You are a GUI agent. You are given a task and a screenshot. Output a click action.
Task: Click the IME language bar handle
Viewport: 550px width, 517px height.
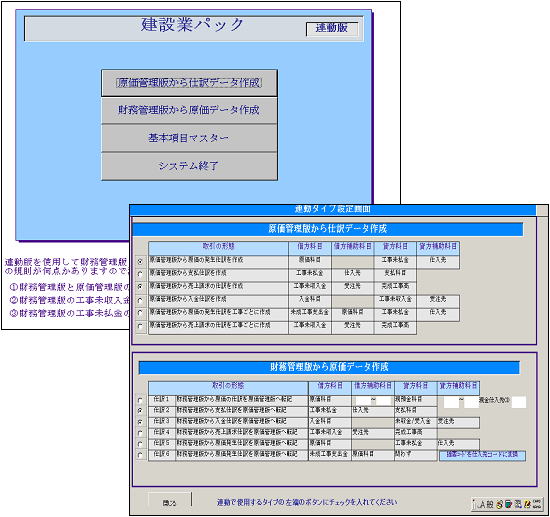pyautogui.click(x=474, y=504)
